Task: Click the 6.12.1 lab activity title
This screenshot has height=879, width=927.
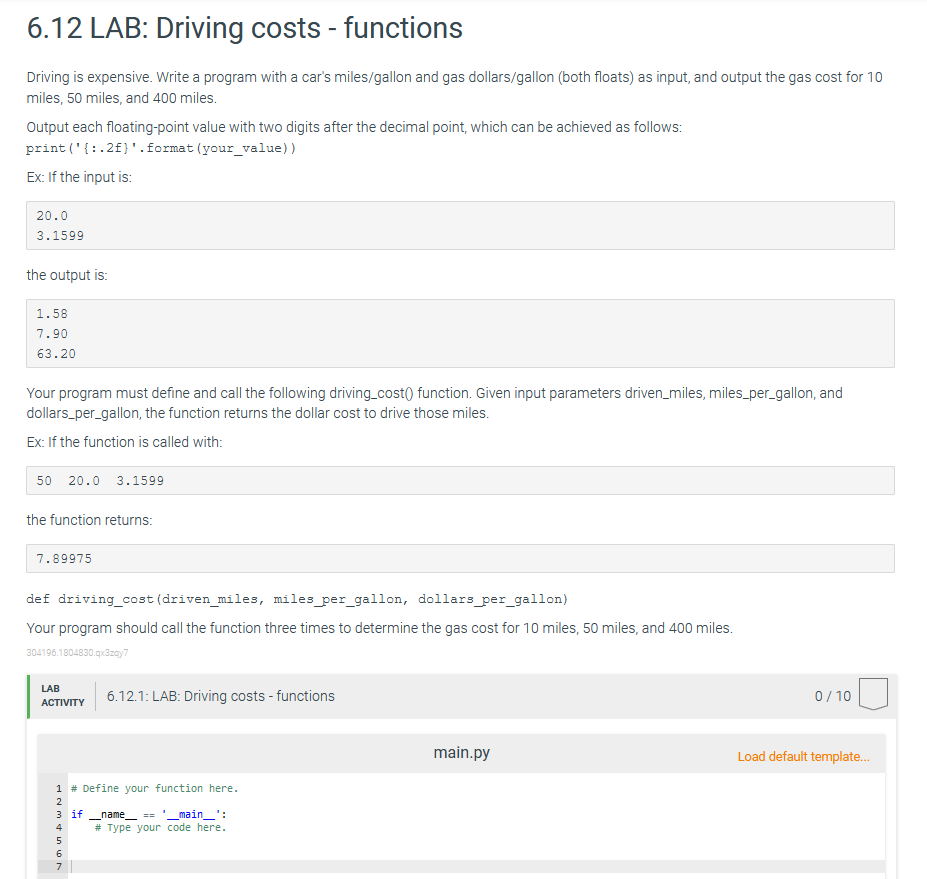Action: pos(220,696)
